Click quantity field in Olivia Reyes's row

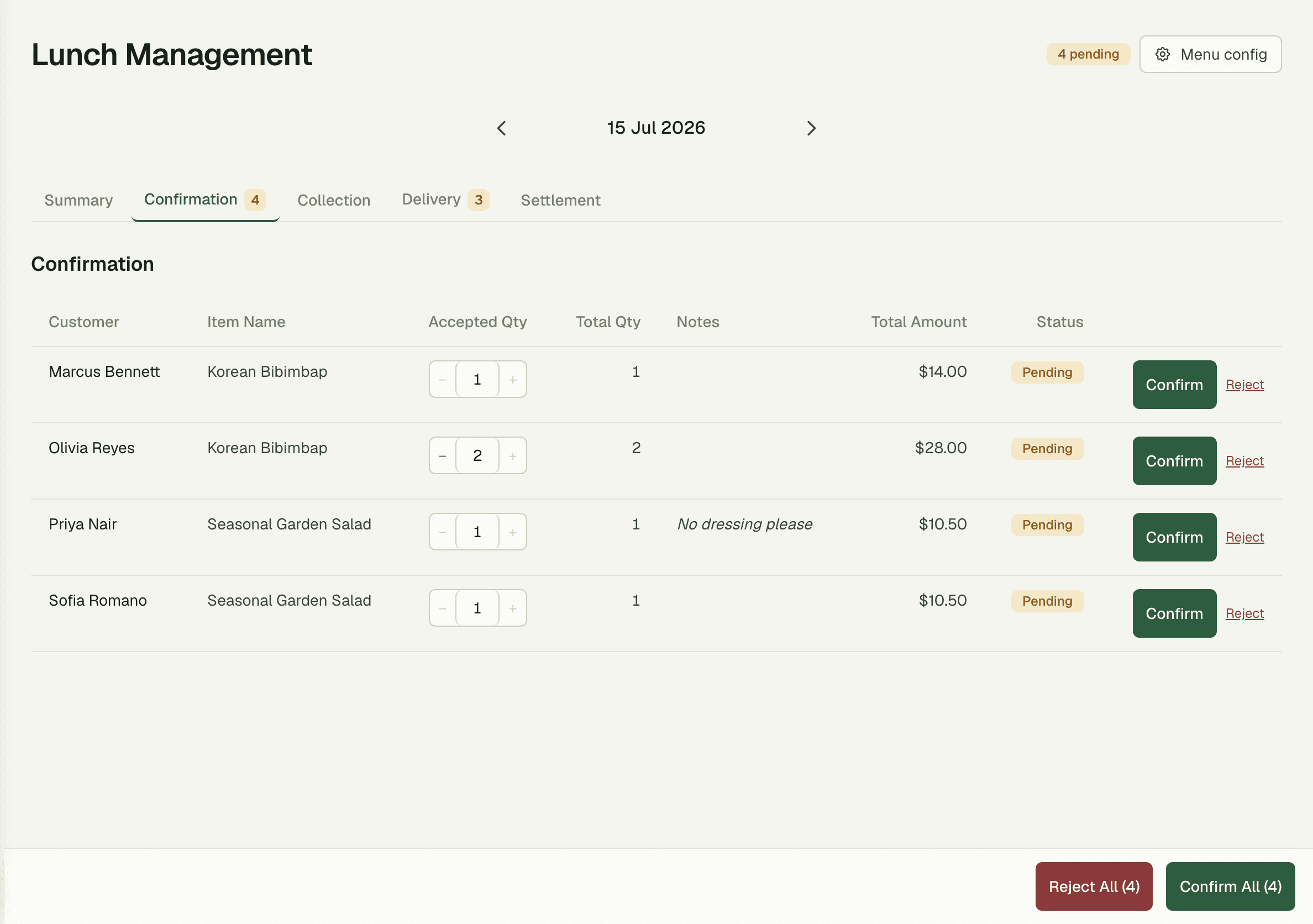(x=477, y=456)
